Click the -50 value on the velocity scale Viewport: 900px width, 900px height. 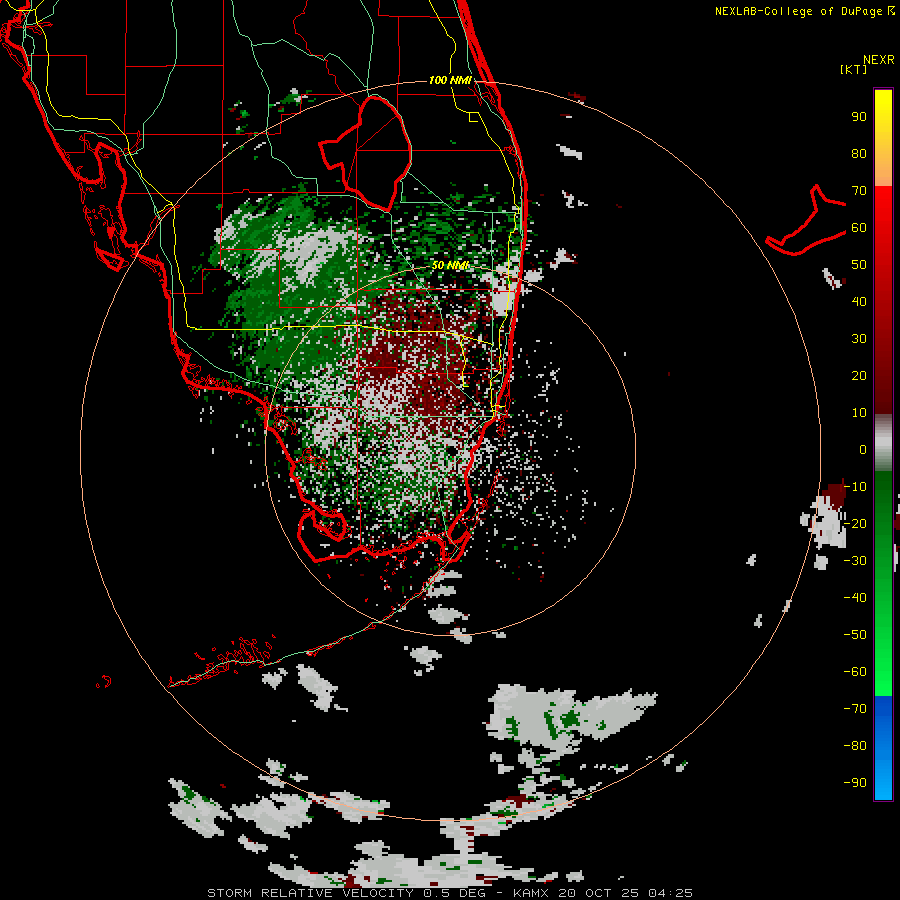pos(855,635)
